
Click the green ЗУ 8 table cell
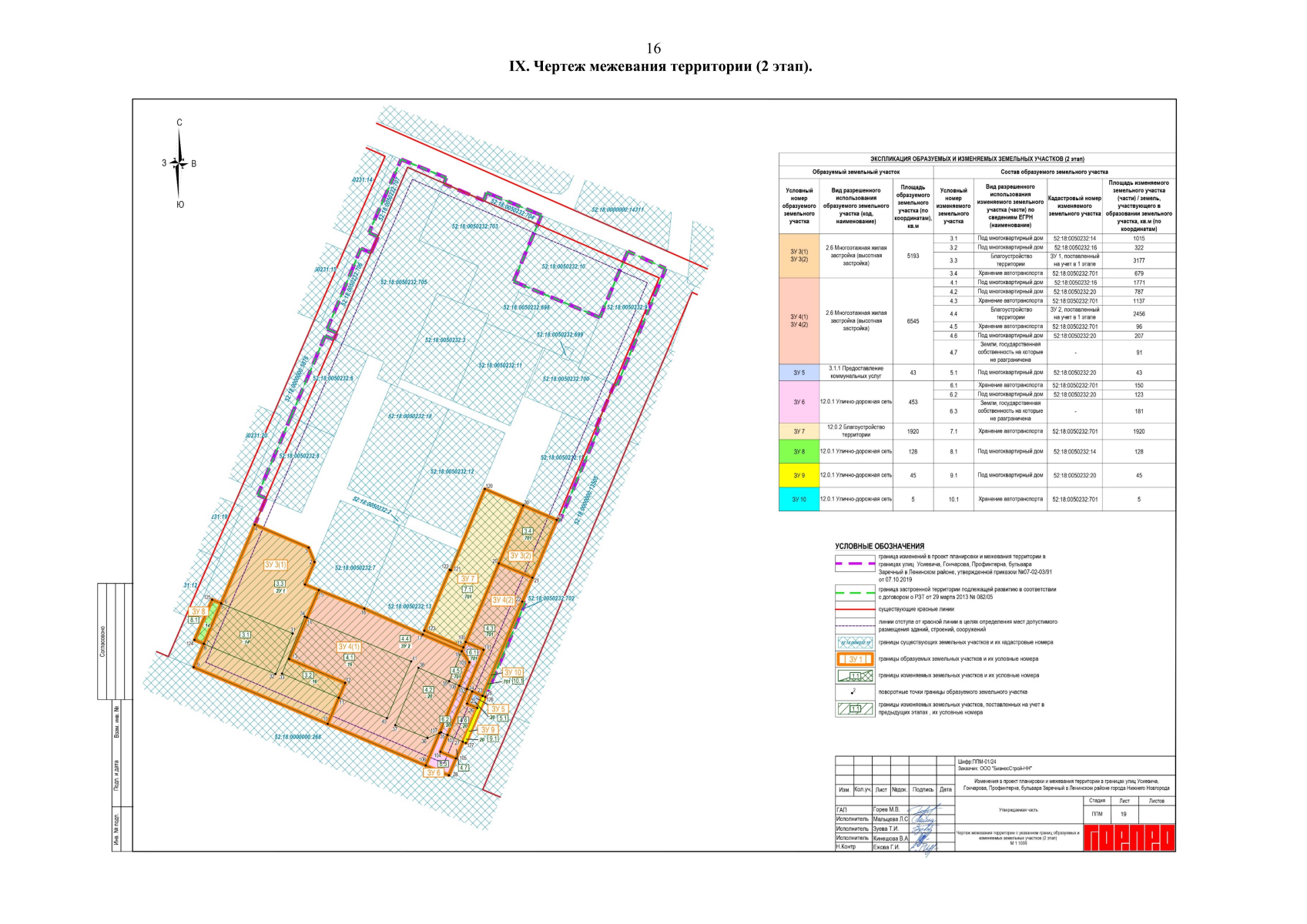(799, 451)
